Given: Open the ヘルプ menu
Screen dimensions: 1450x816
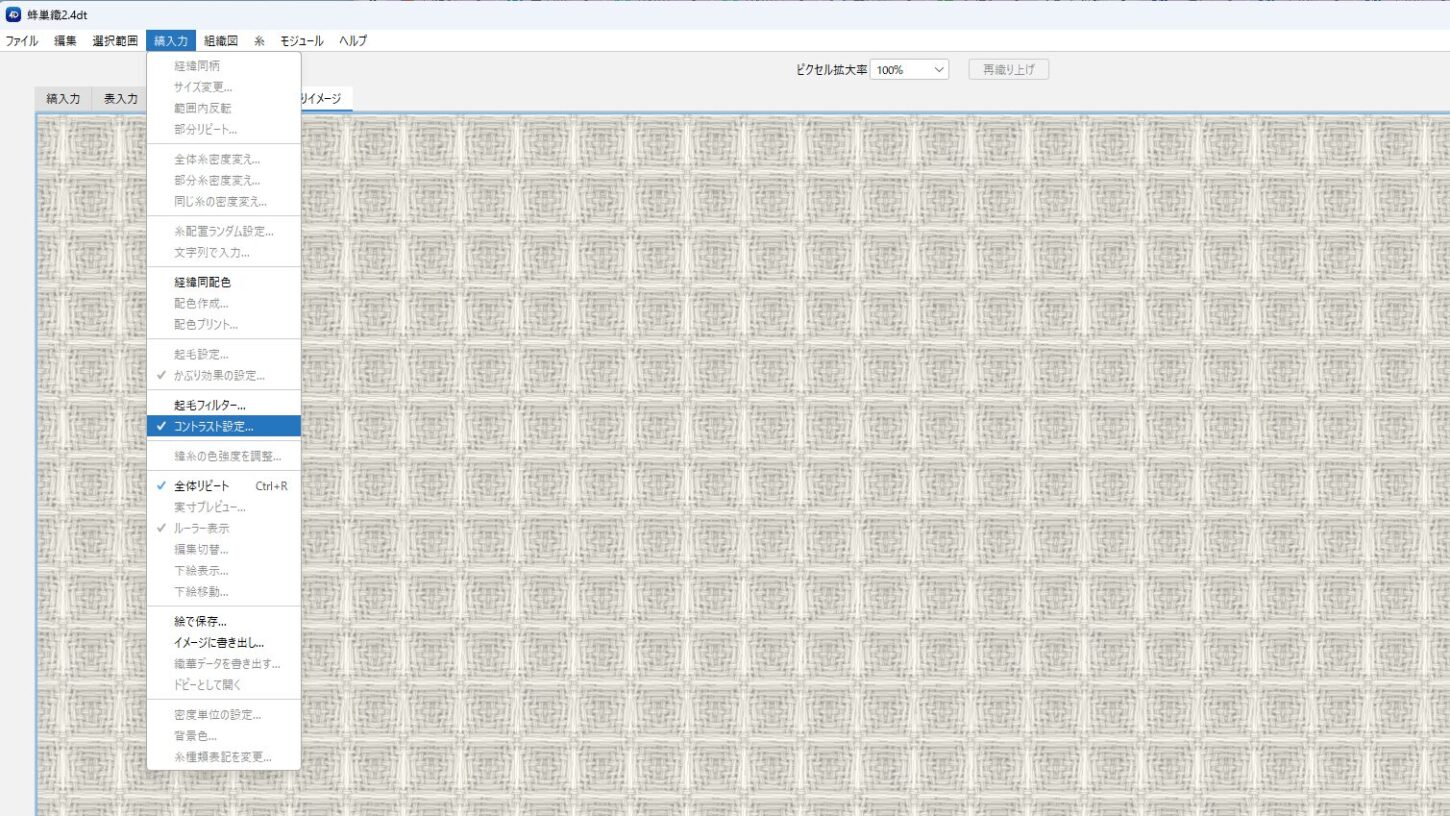Looking at the screenshot, I should coord(353,41).
